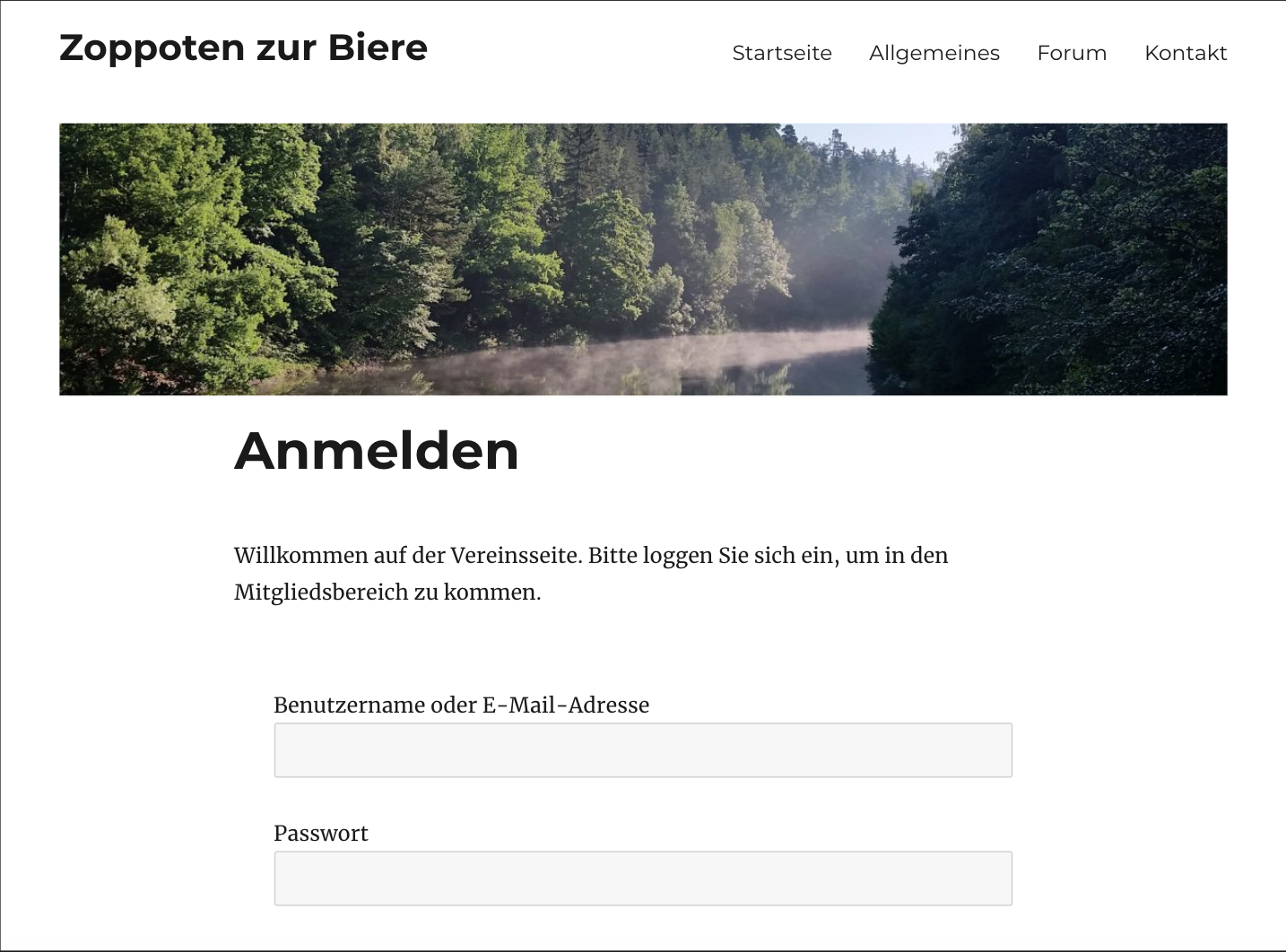Click the forest lake header image

coord(643,259)
